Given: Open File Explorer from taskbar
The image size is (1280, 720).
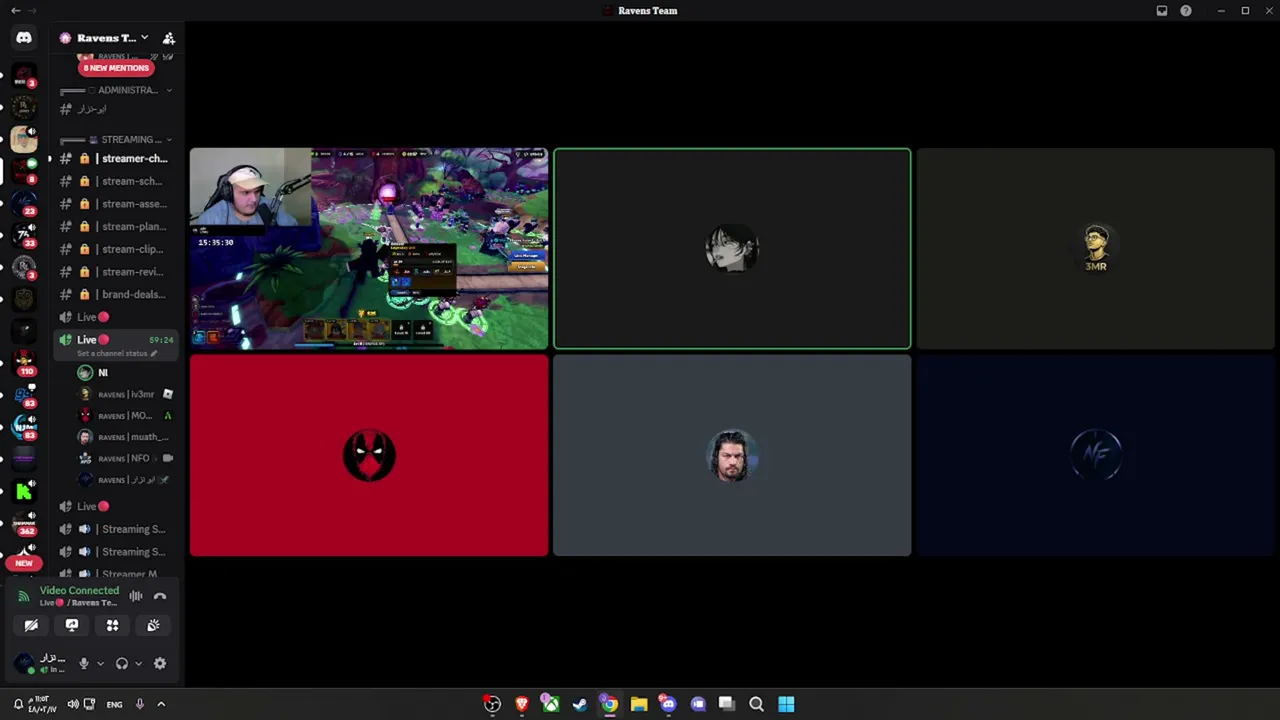Looking at the screenshot, I should pos(638,704).
